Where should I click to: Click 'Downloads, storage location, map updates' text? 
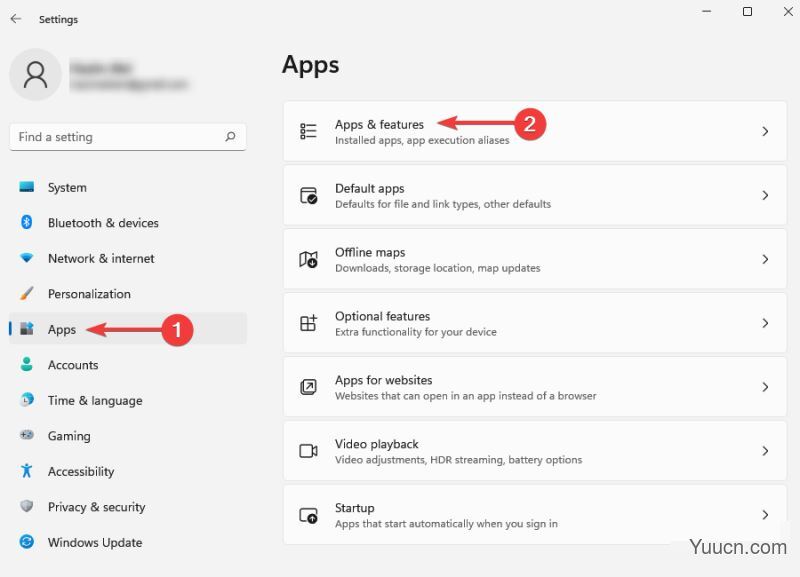point(437,268)
